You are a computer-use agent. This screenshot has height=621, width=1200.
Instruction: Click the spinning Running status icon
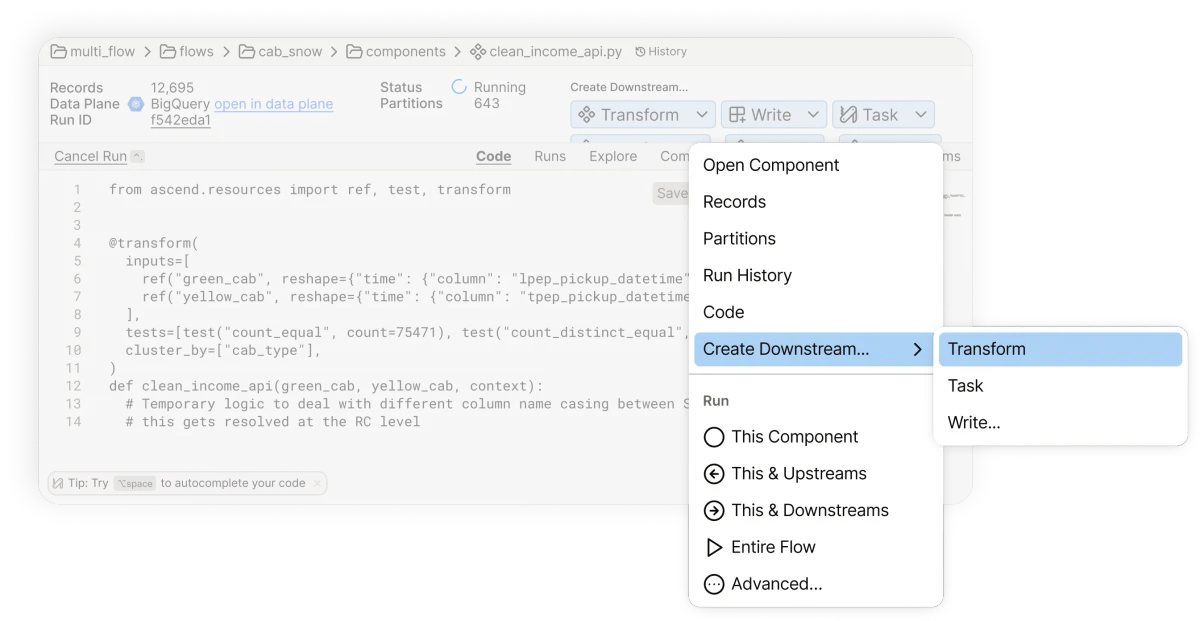pyautogui.click(x=459, y=87)
